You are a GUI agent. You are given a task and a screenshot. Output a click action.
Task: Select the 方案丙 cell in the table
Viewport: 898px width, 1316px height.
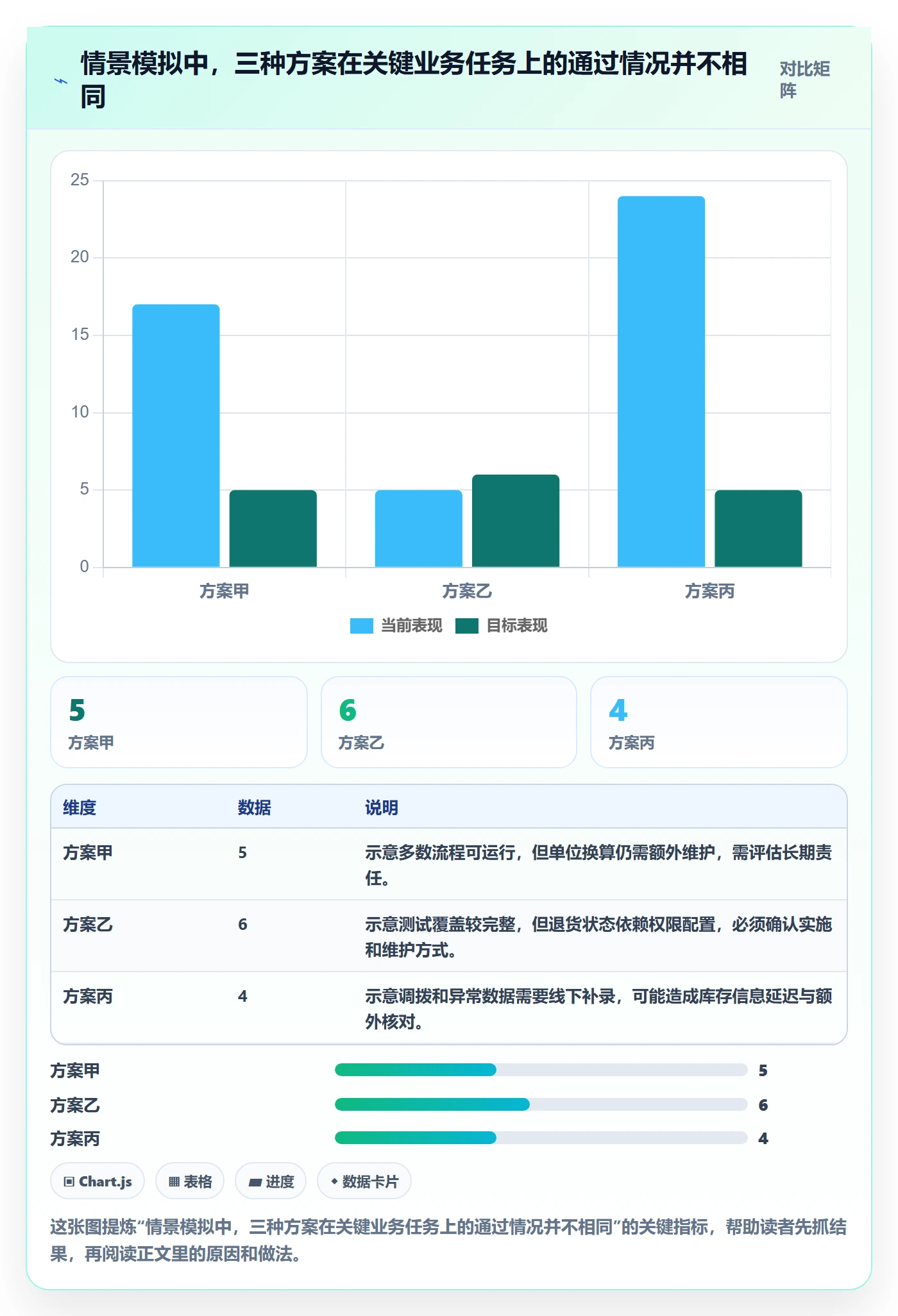click(x=88, y=996)
